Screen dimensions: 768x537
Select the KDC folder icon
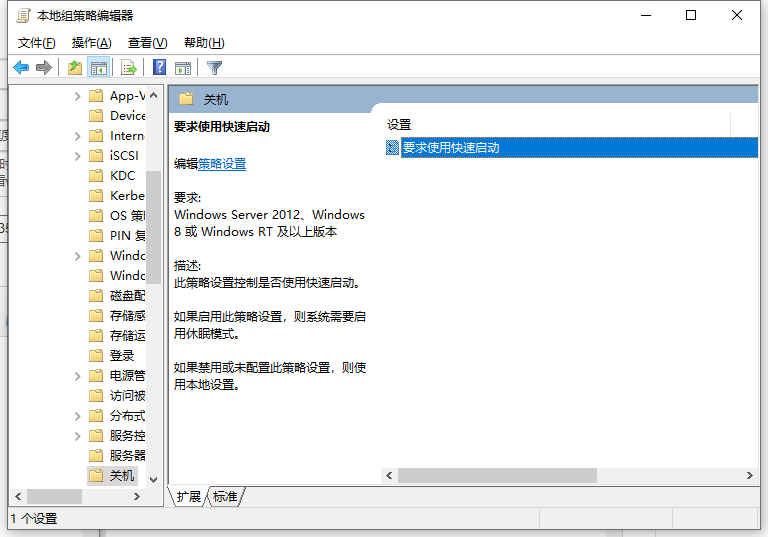(96, 175)
